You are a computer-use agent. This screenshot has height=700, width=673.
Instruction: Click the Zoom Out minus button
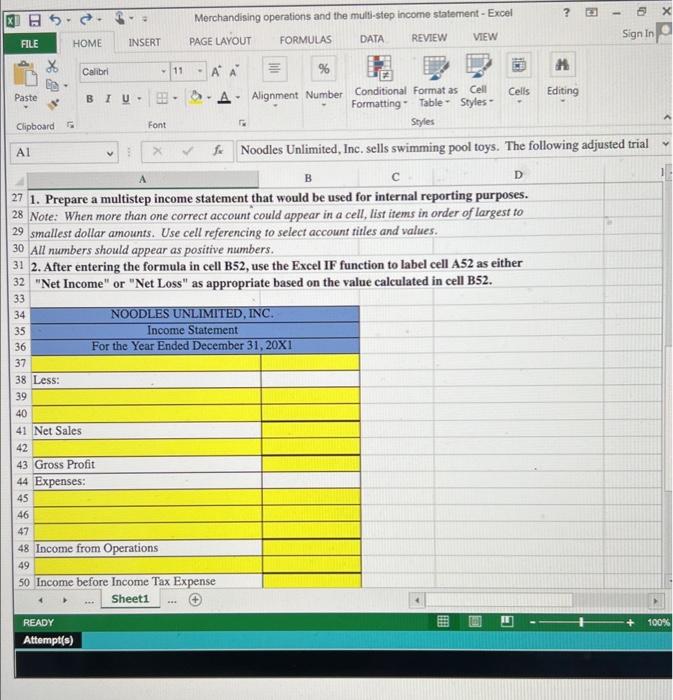point(532,622)
